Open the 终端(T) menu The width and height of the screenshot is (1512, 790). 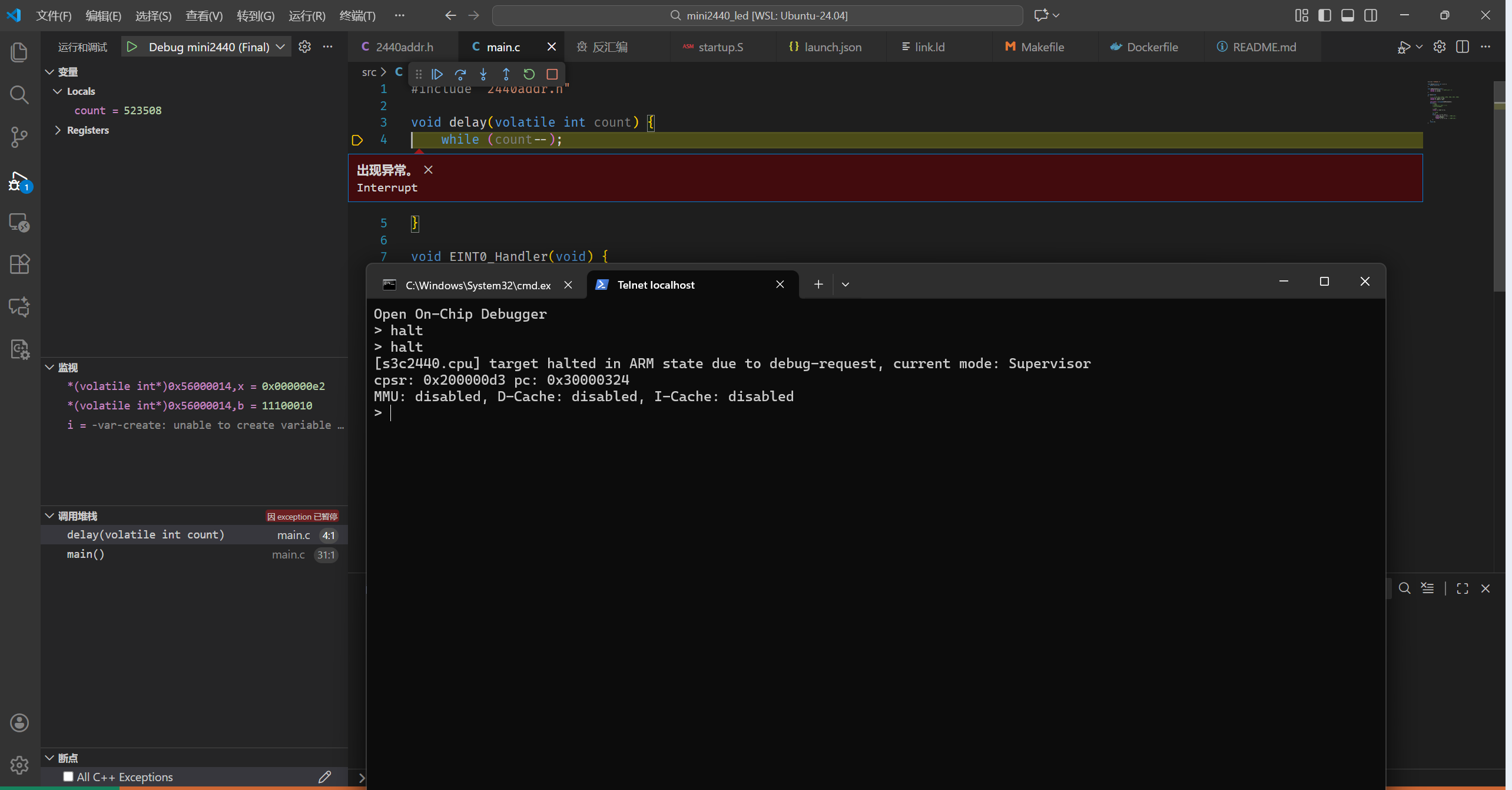click(357, 15)
